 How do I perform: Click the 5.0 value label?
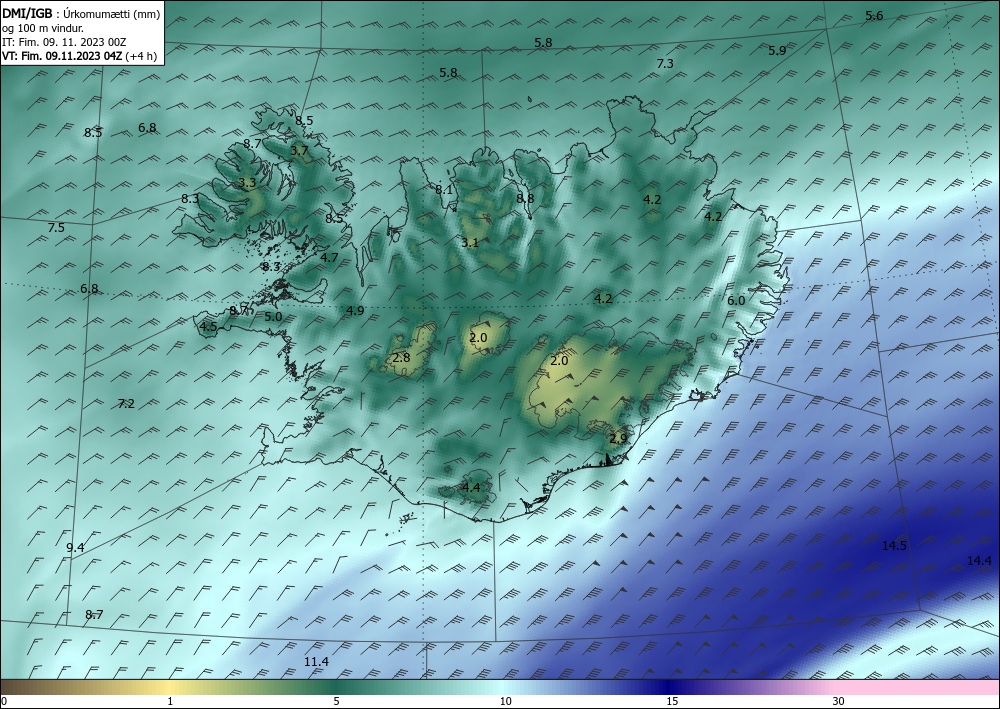pos(273,316)
